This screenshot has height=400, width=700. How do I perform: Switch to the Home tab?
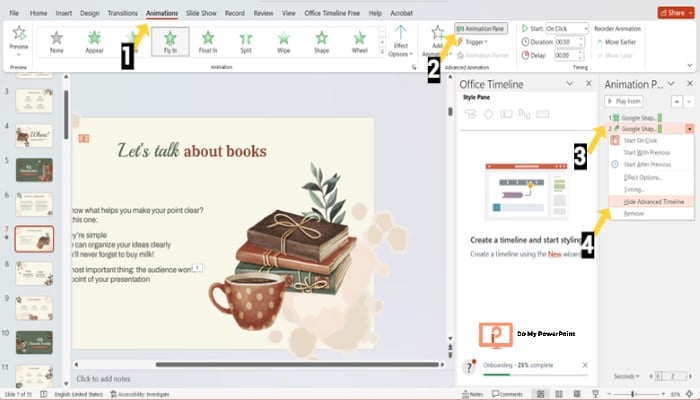38,13
